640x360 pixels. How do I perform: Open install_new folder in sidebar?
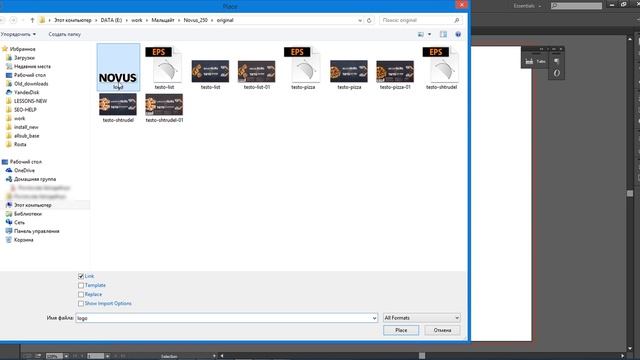pyautogui.click(x=26, y=127)
